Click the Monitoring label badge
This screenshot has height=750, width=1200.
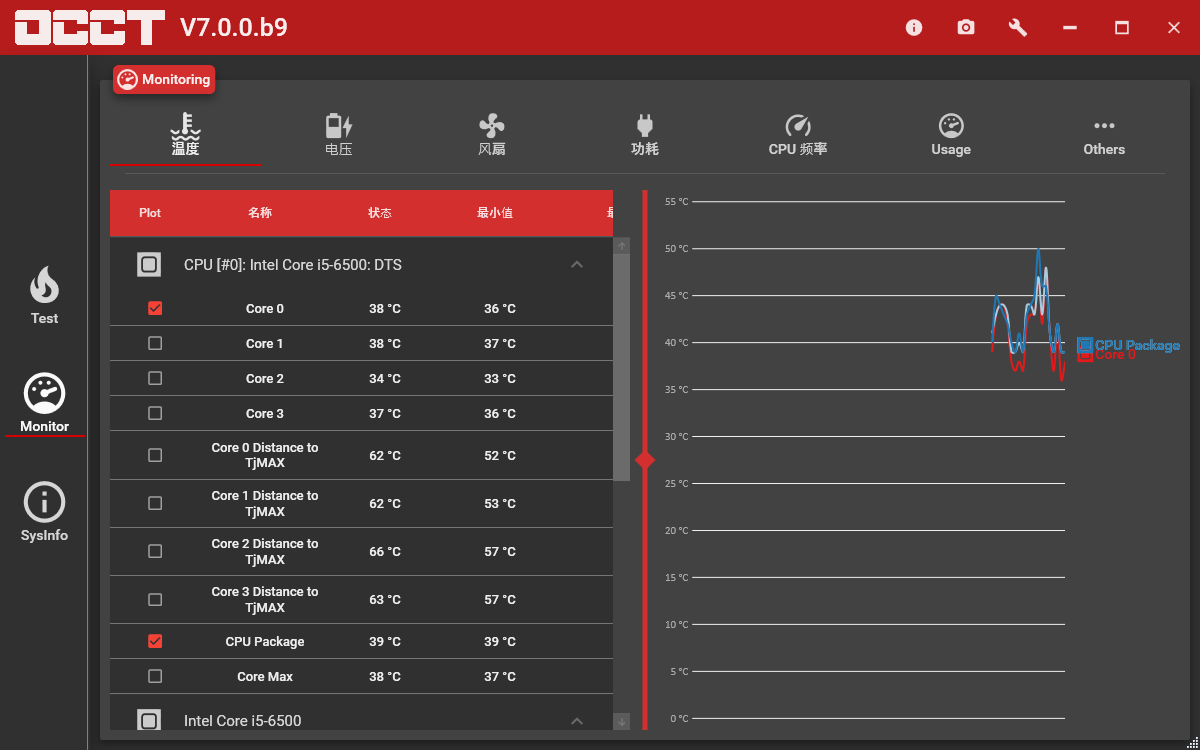(x=164, y=79)
